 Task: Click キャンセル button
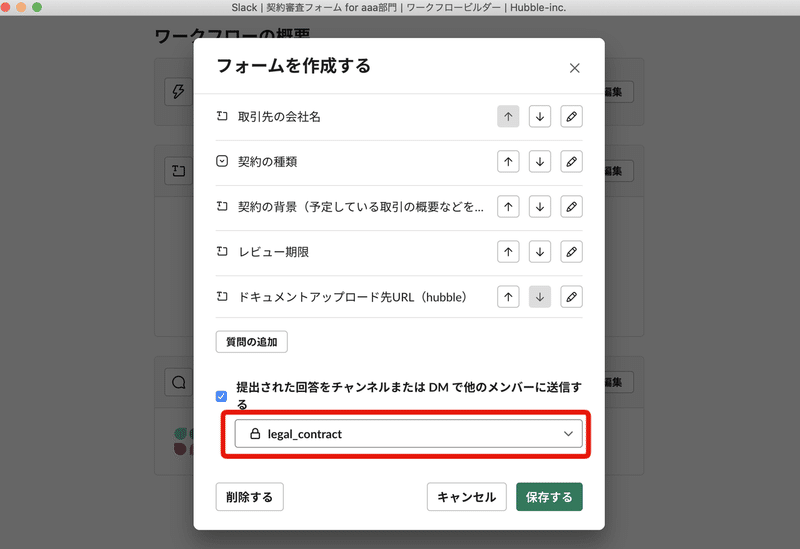[x=467, y=497]
